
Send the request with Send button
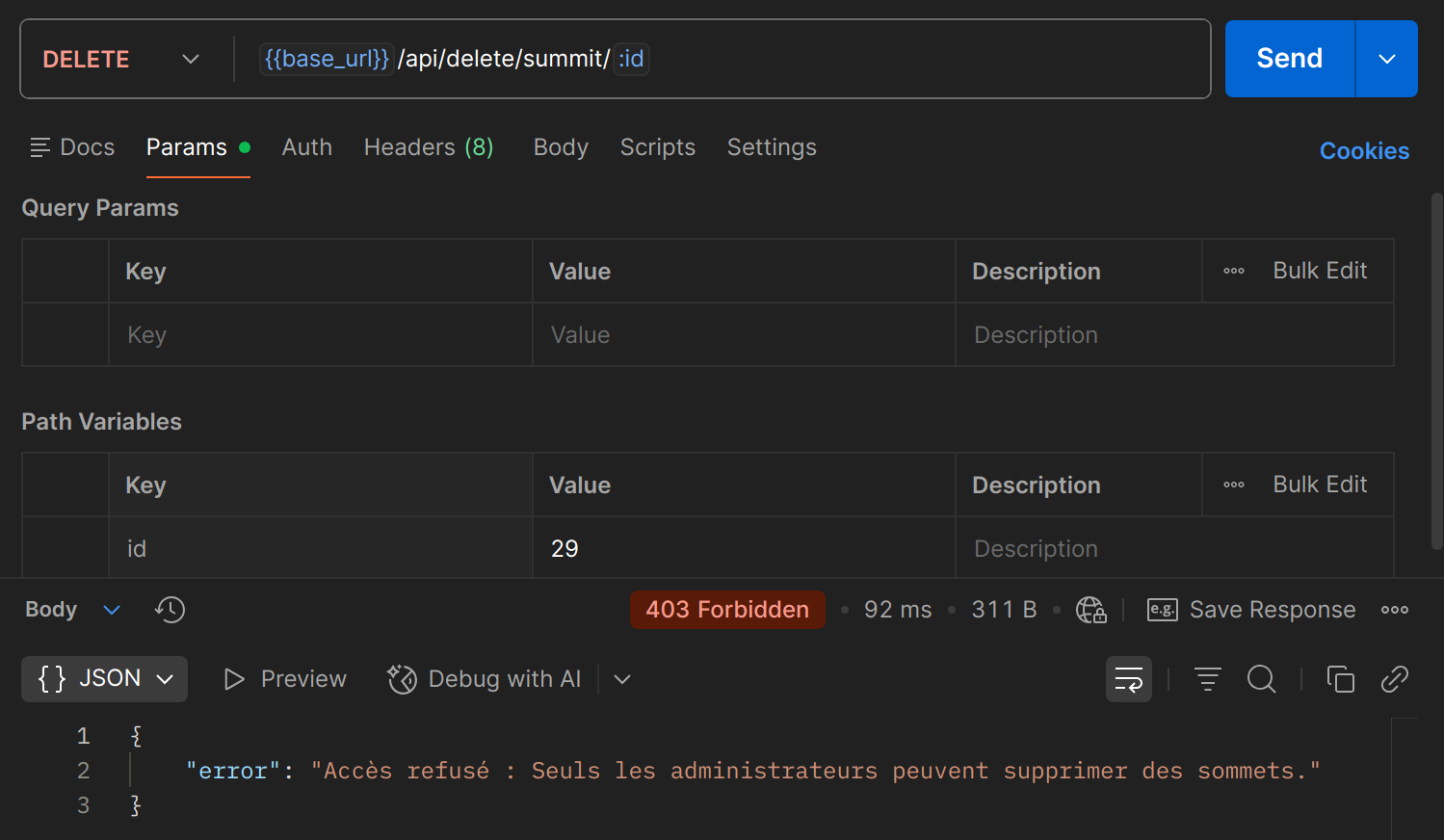tap(1289, 59)
